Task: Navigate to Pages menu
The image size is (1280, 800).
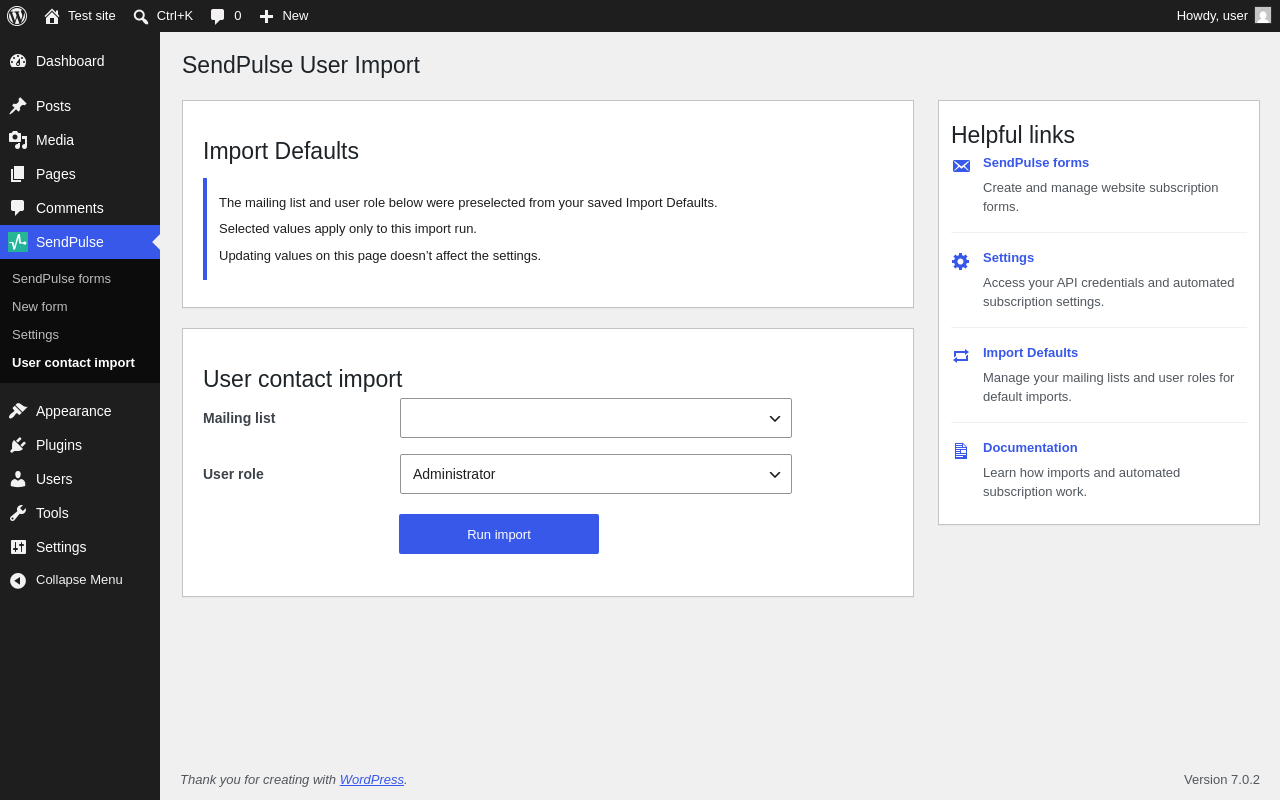Action: pyautogui.click(x=56, y=174)
